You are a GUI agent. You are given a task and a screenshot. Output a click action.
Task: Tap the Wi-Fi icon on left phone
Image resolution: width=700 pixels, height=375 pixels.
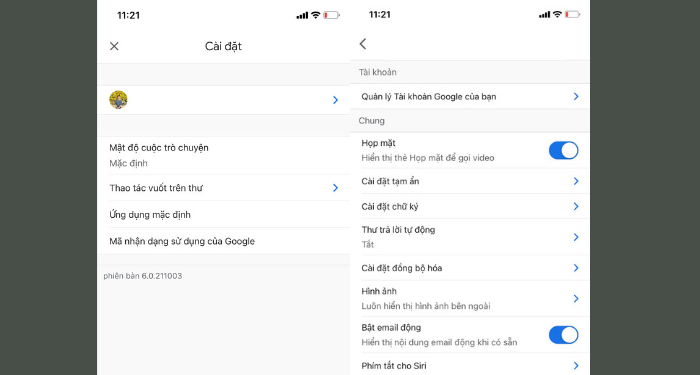(x=316, y=15)
